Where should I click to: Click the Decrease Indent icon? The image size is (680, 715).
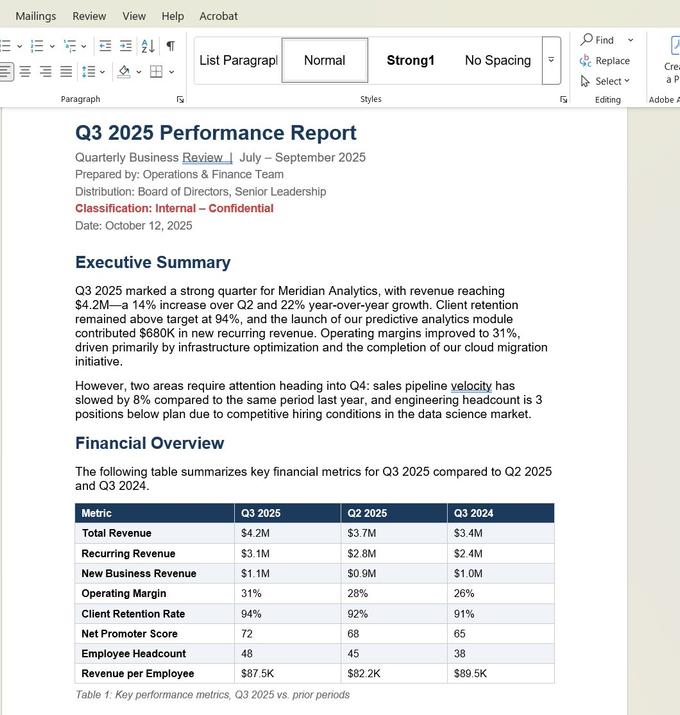pos(105,46)
